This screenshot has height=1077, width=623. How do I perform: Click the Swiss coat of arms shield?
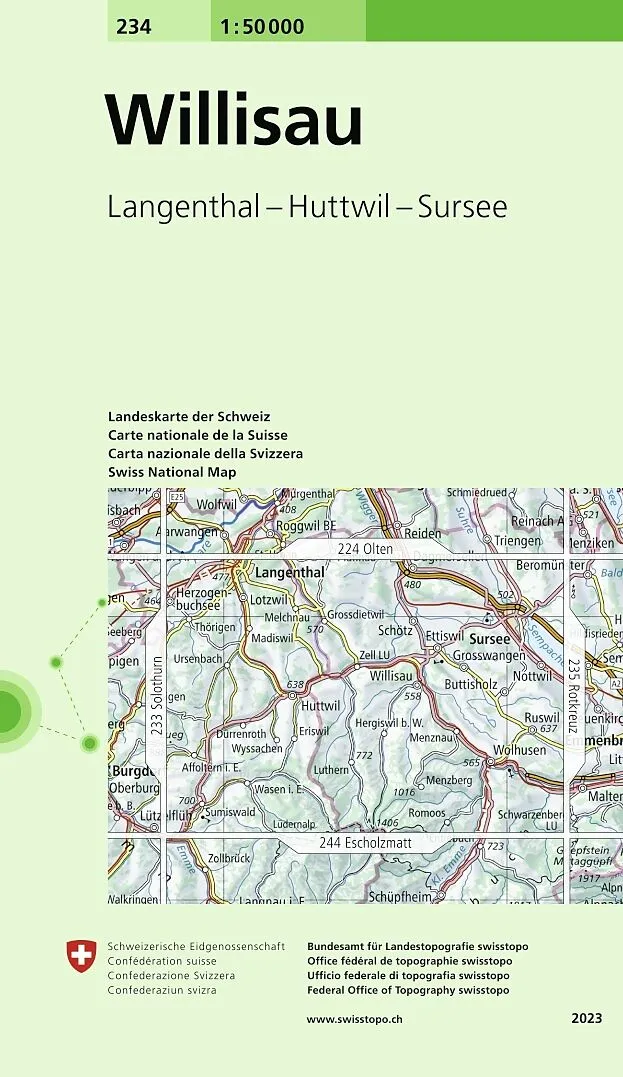pyautogui.click(x=78, y=956)
